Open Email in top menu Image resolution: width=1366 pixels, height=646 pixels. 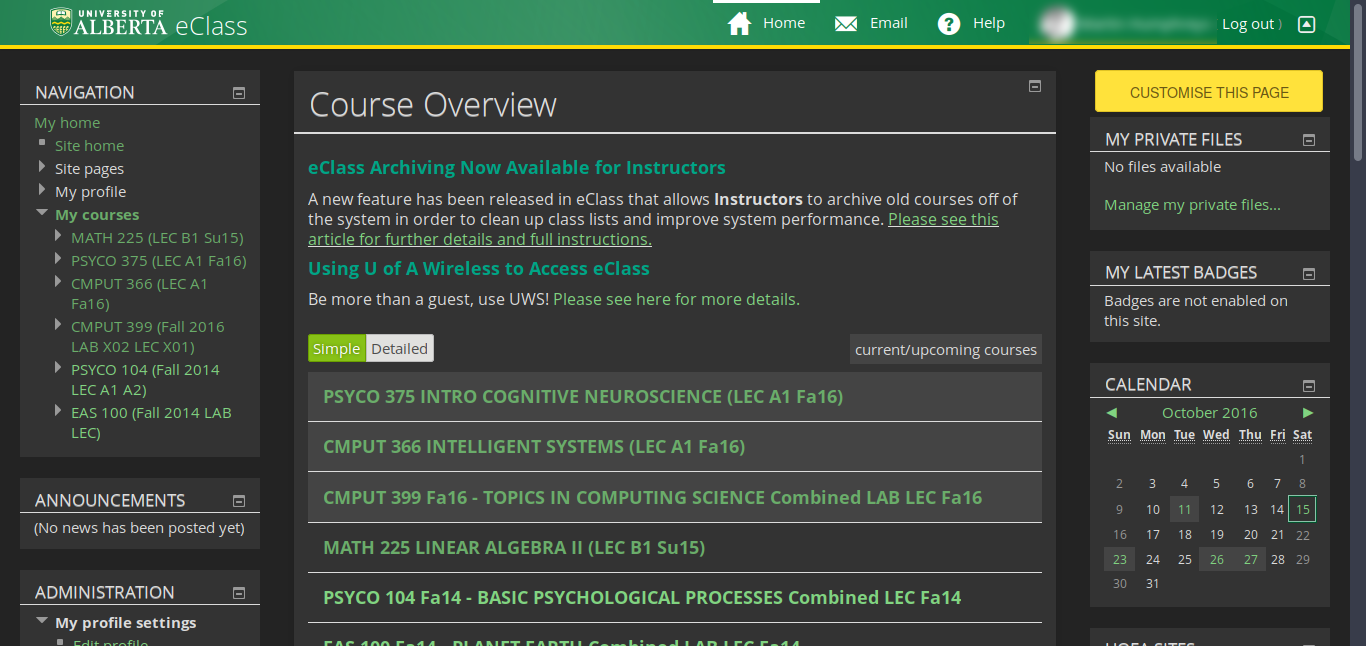pyautogui.click(x=889, y=23)
